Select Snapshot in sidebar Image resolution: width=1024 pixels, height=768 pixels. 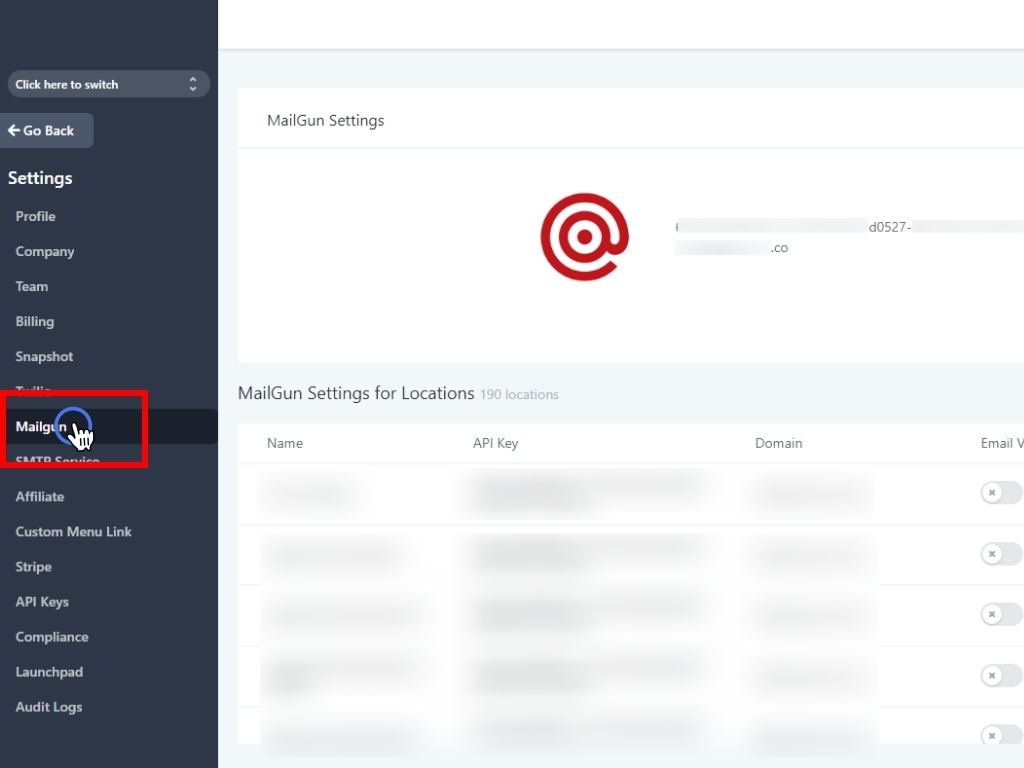tap(44, 357)
